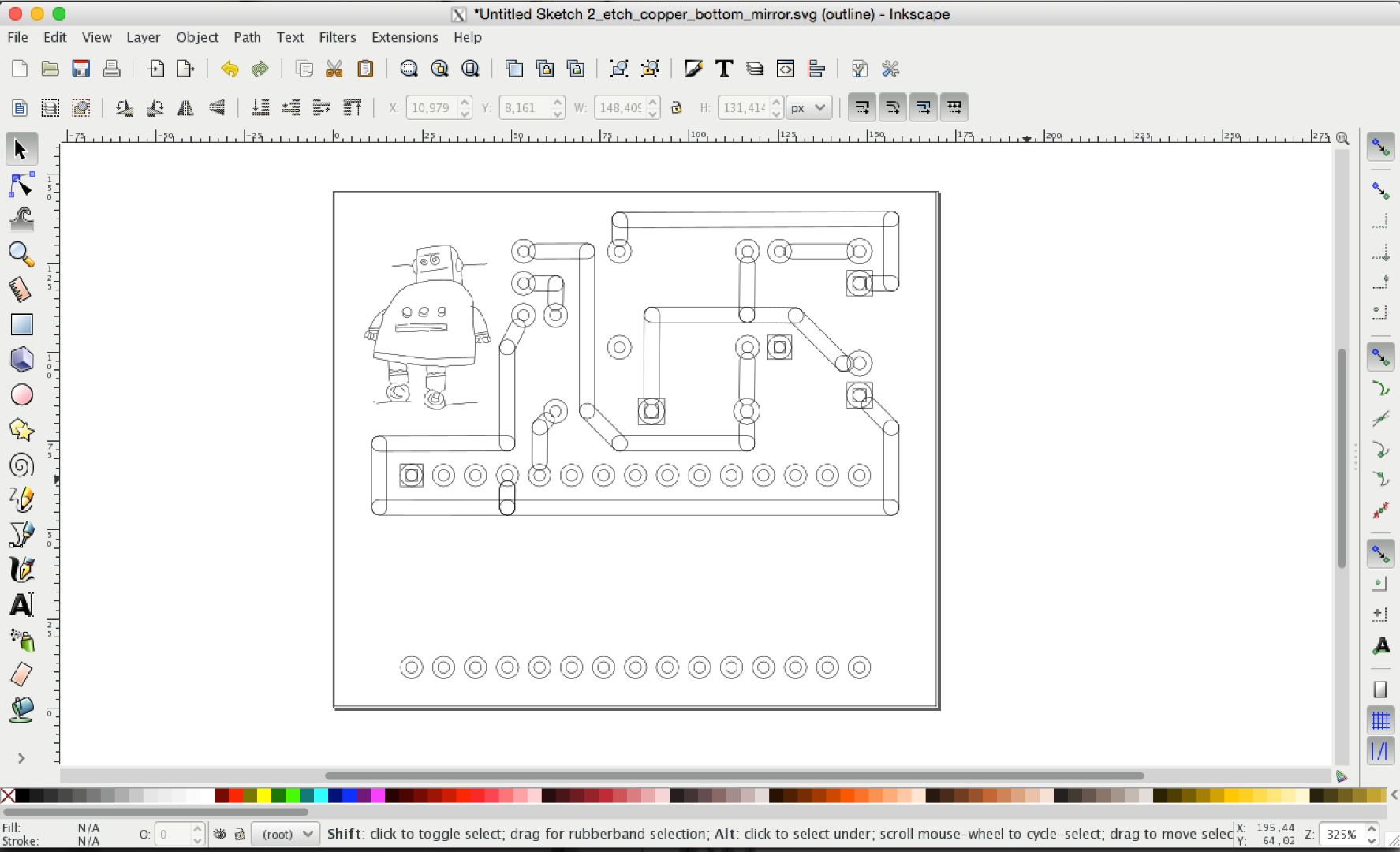The image size is (1400, 852).
Task: Click the zoom percentage field
Action: 1342,834
